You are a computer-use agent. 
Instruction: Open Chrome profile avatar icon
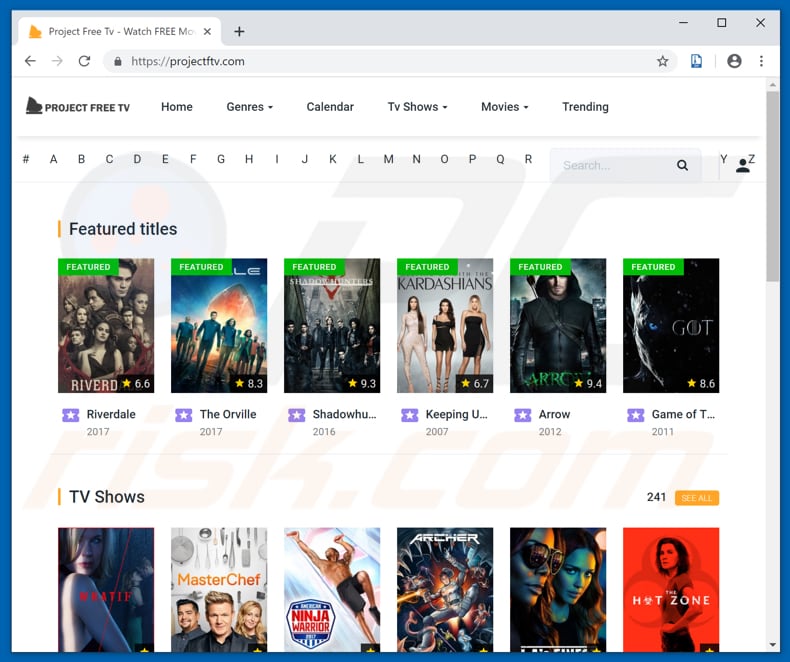click(734, 61)
